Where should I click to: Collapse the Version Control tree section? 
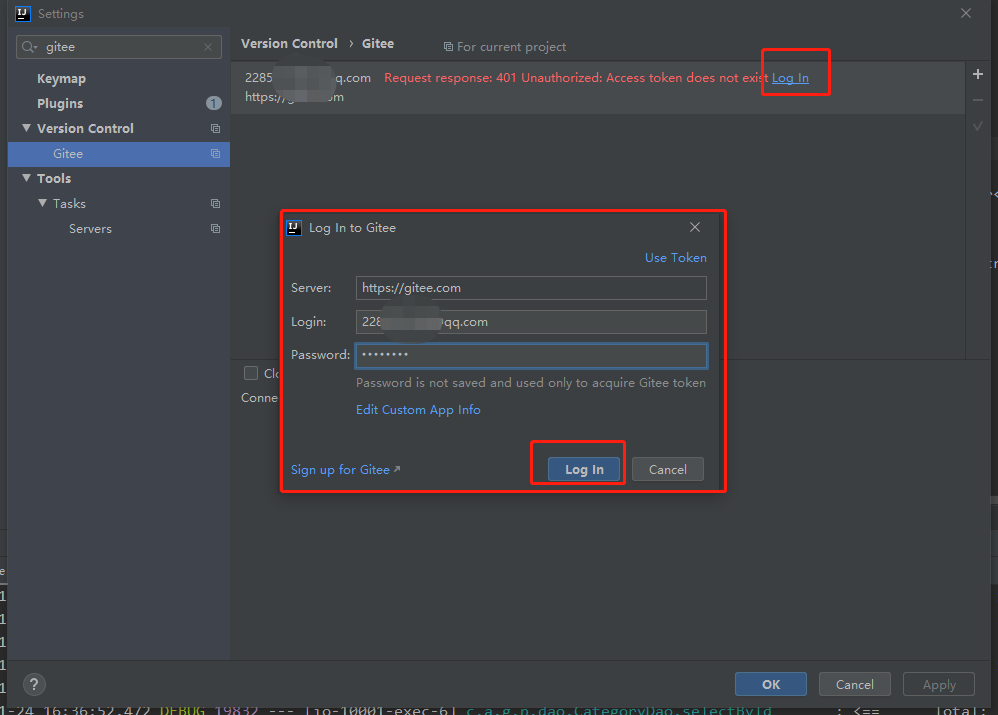click(27, 128)
